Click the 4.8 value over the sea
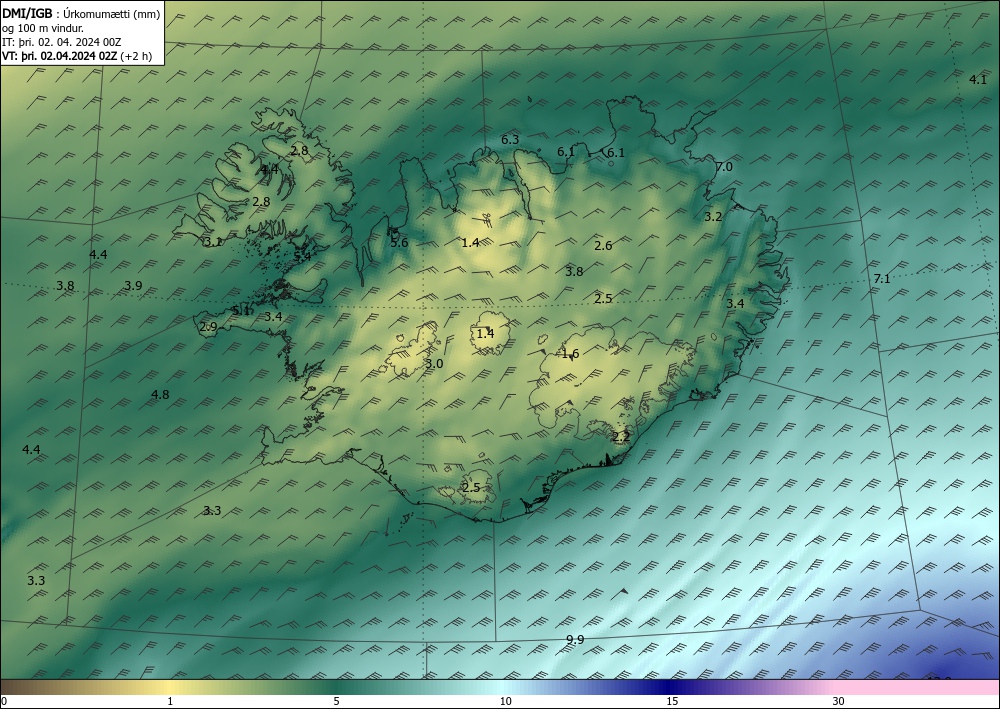1000x709 pixels. pos(160,395)
